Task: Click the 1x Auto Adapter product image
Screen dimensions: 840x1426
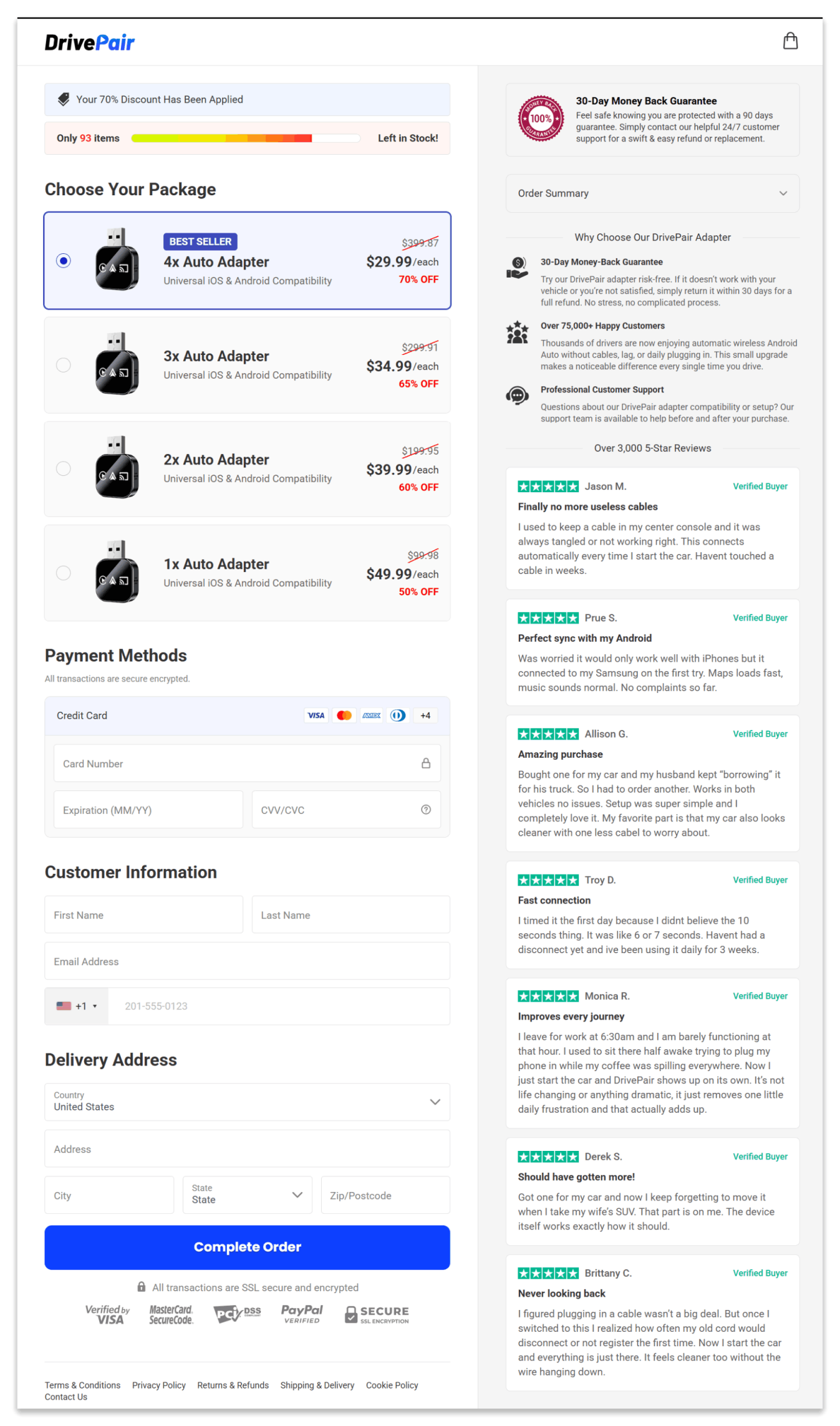Action: pyautogui.click(x=117, y=572)
